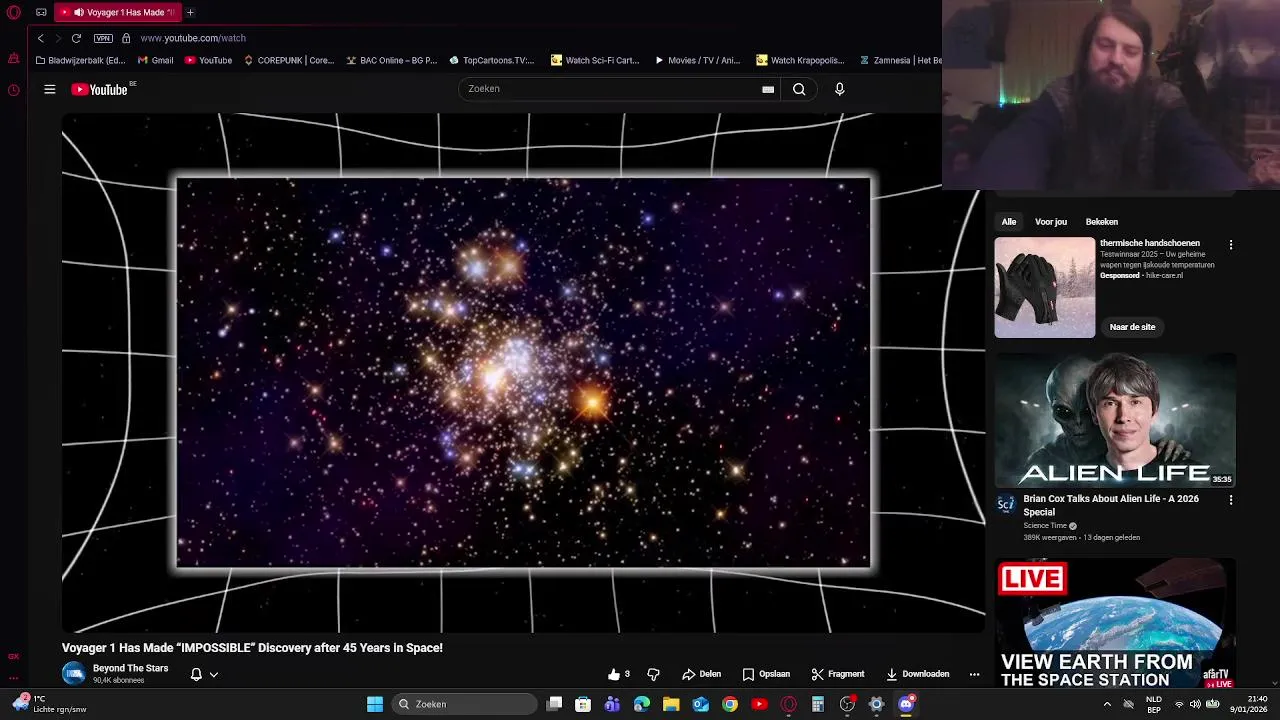Screen dimensions: 1280x720
Task: Share the video with Delen
Action: [701, 674]
